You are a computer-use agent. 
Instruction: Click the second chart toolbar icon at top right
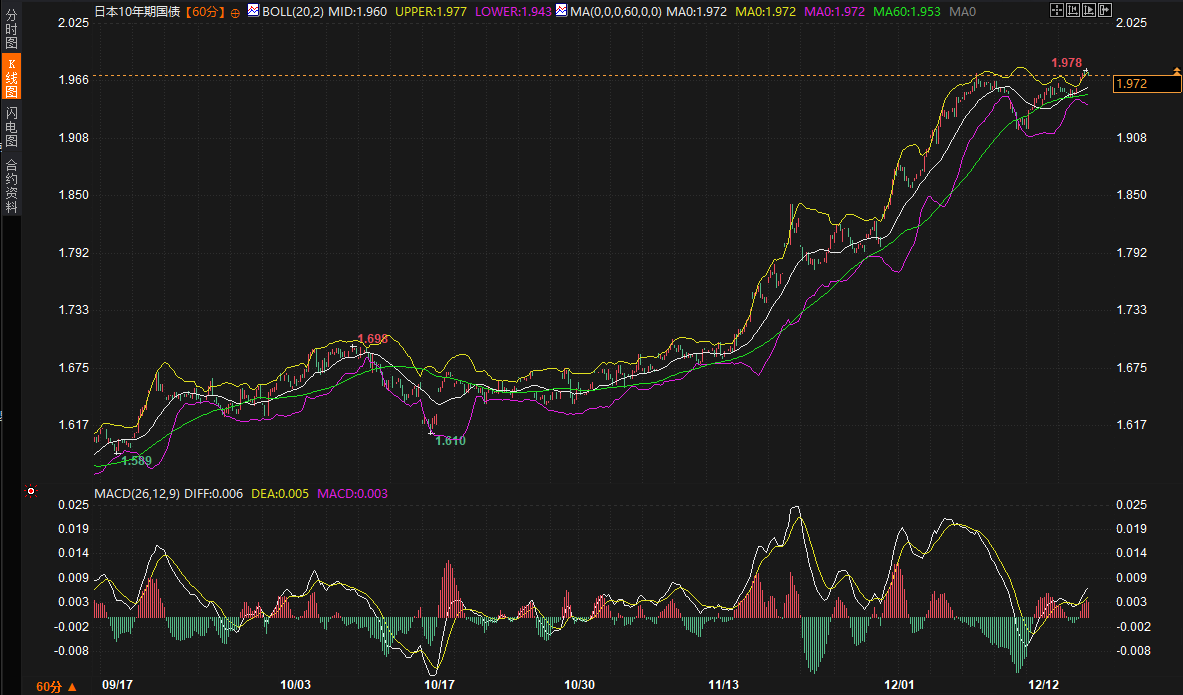click(x=1073, y=10)
